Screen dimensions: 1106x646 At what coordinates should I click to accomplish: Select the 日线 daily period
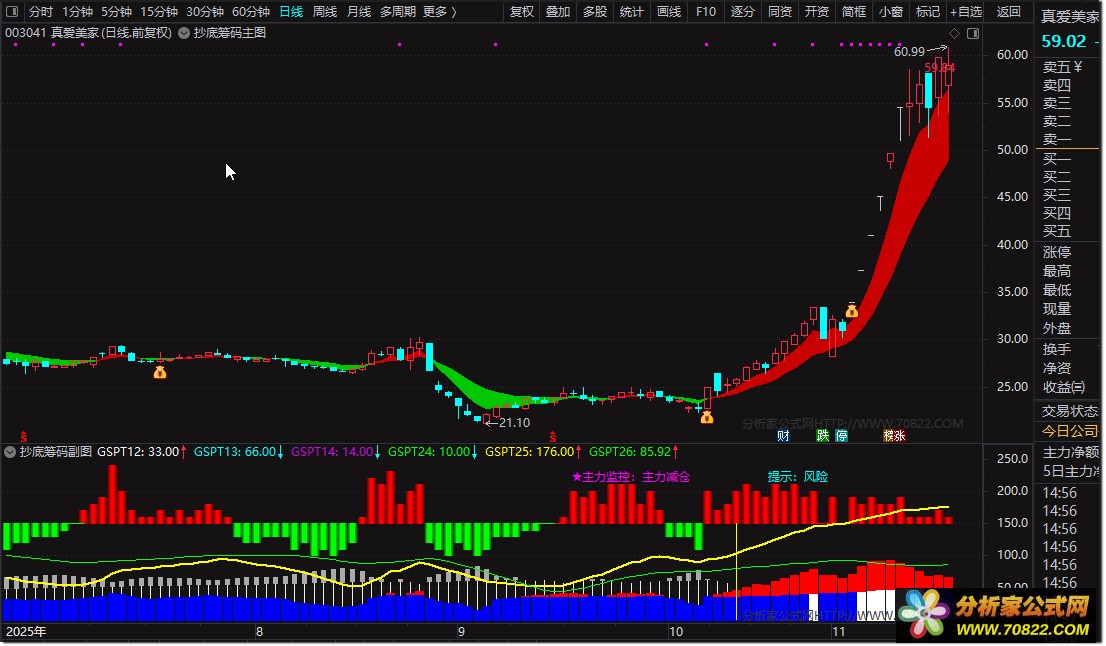point(291,12)
